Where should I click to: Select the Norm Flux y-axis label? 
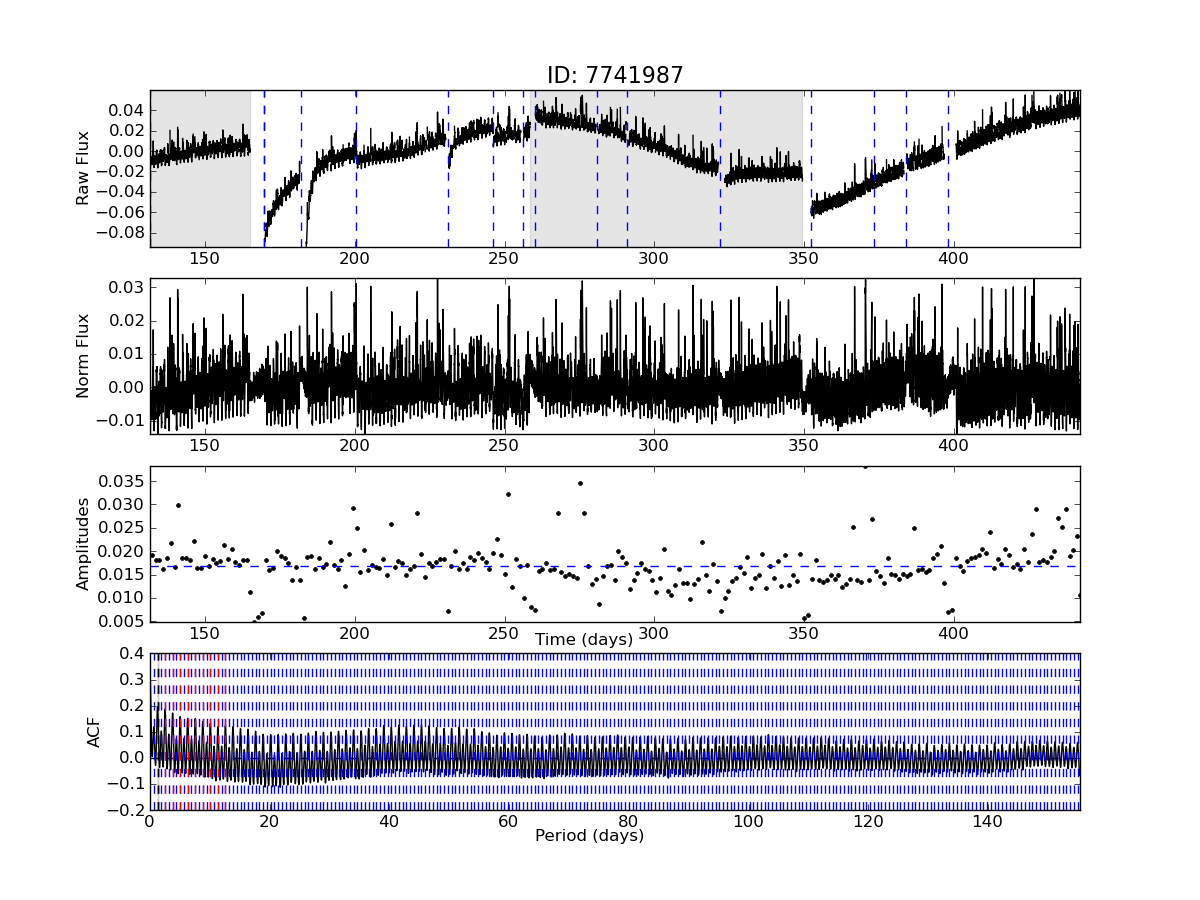83,356
